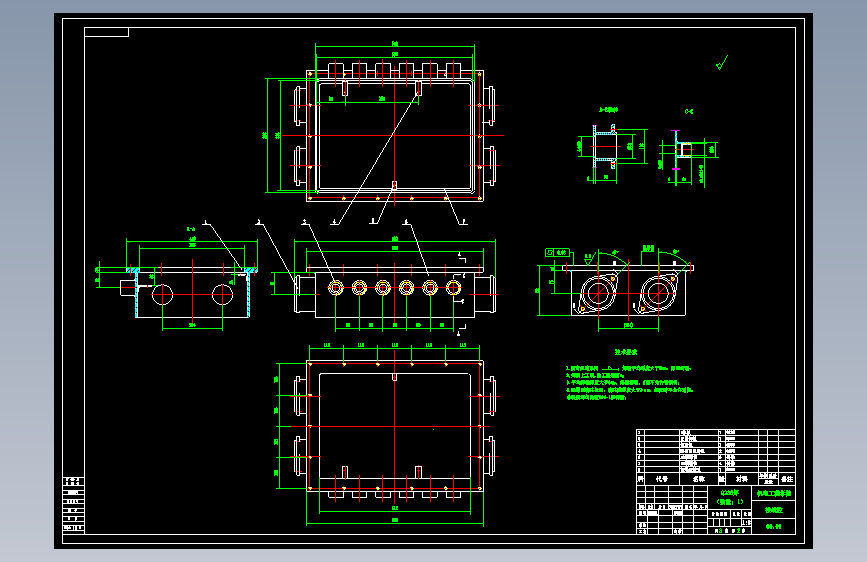Click the 名称 header cell in parts list
This screenshot has width=867, height=562.
pos(699,479)
